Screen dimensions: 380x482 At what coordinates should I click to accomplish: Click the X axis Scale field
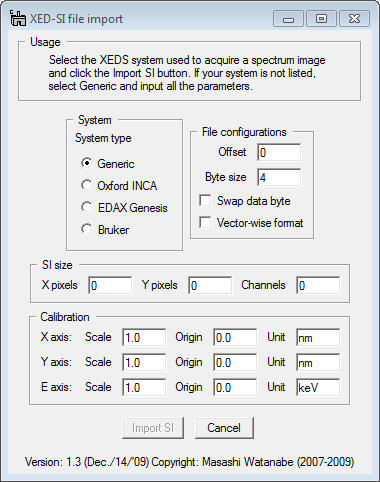click(x=144, y=337)
